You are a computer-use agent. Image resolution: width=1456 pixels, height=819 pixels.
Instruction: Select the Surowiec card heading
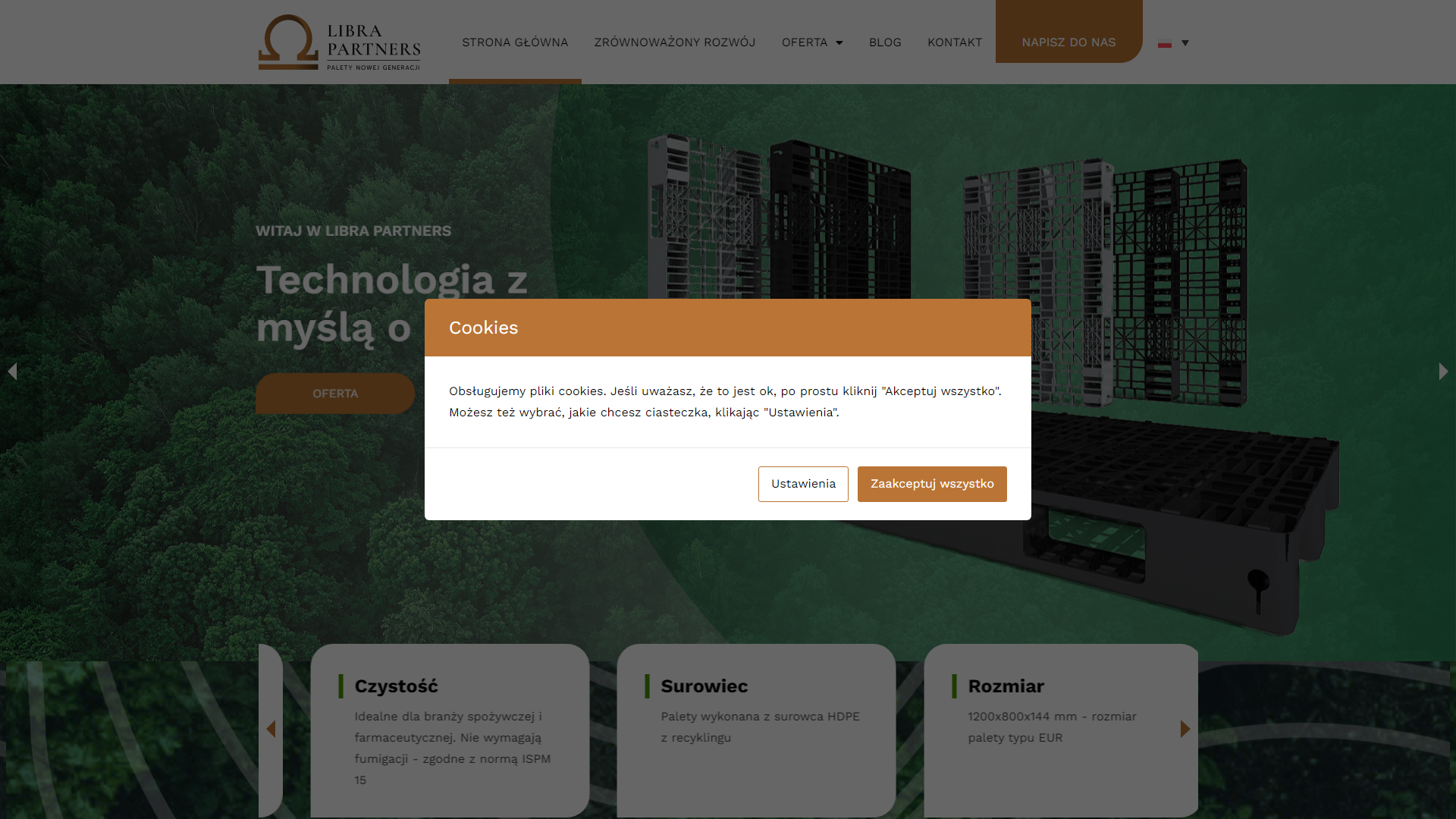tap(704, 686)
